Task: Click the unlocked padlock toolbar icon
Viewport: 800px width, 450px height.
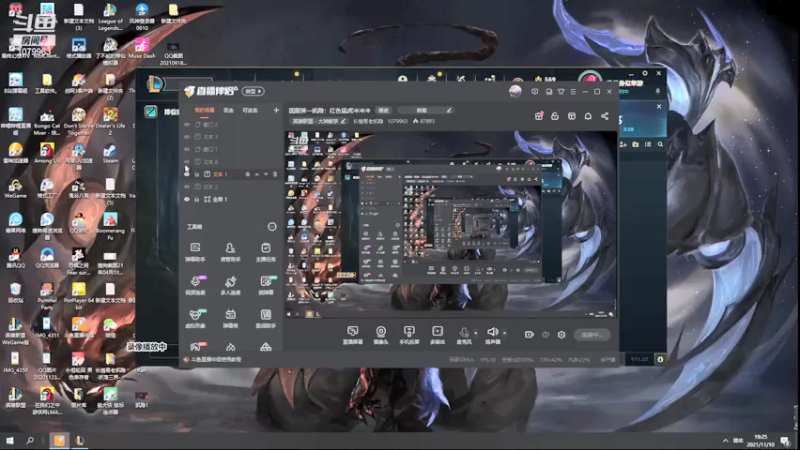Action: click(555, 116)
